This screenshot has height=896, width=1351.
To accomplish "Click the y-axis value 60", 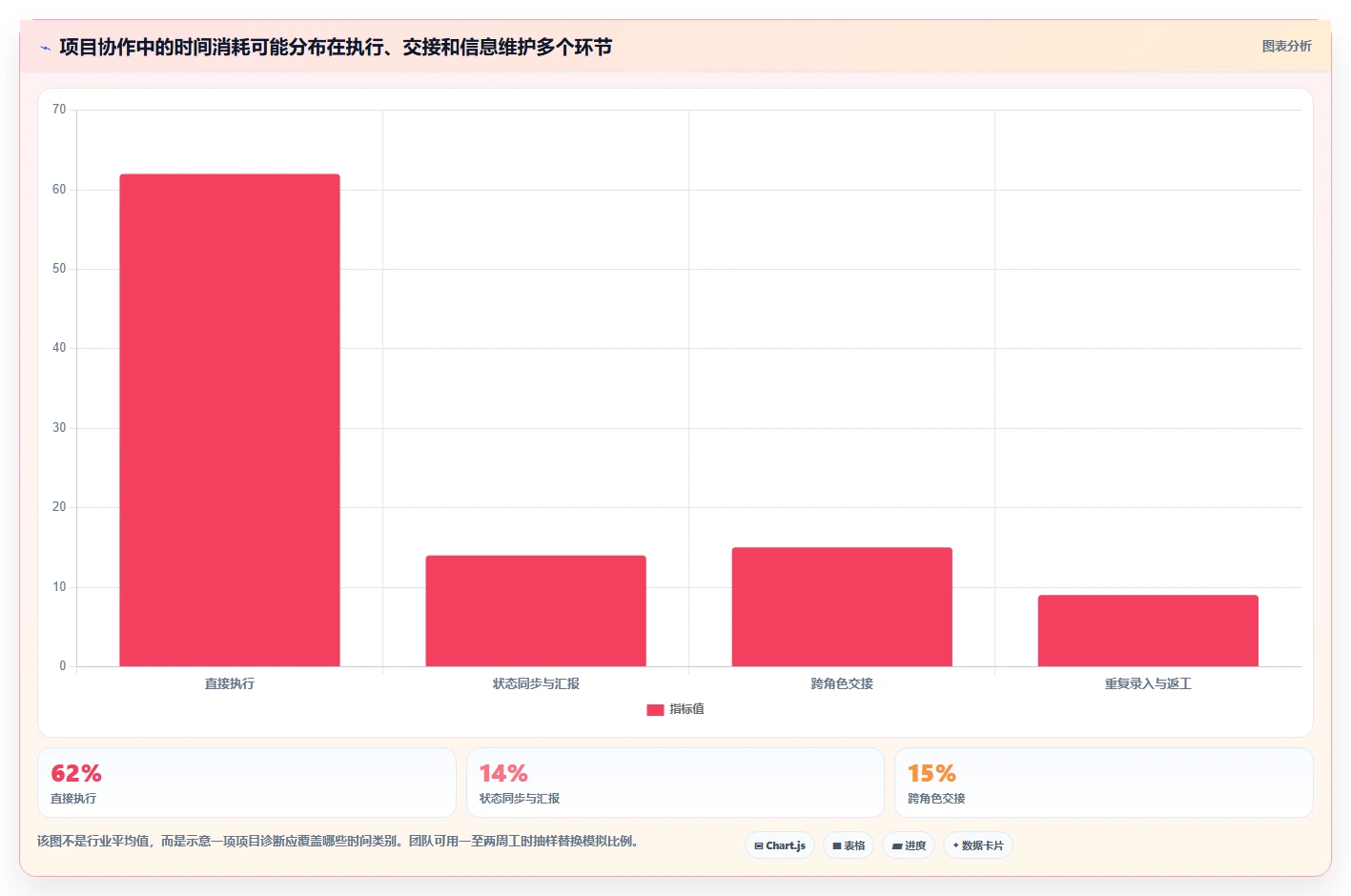I will click(59, 190).
